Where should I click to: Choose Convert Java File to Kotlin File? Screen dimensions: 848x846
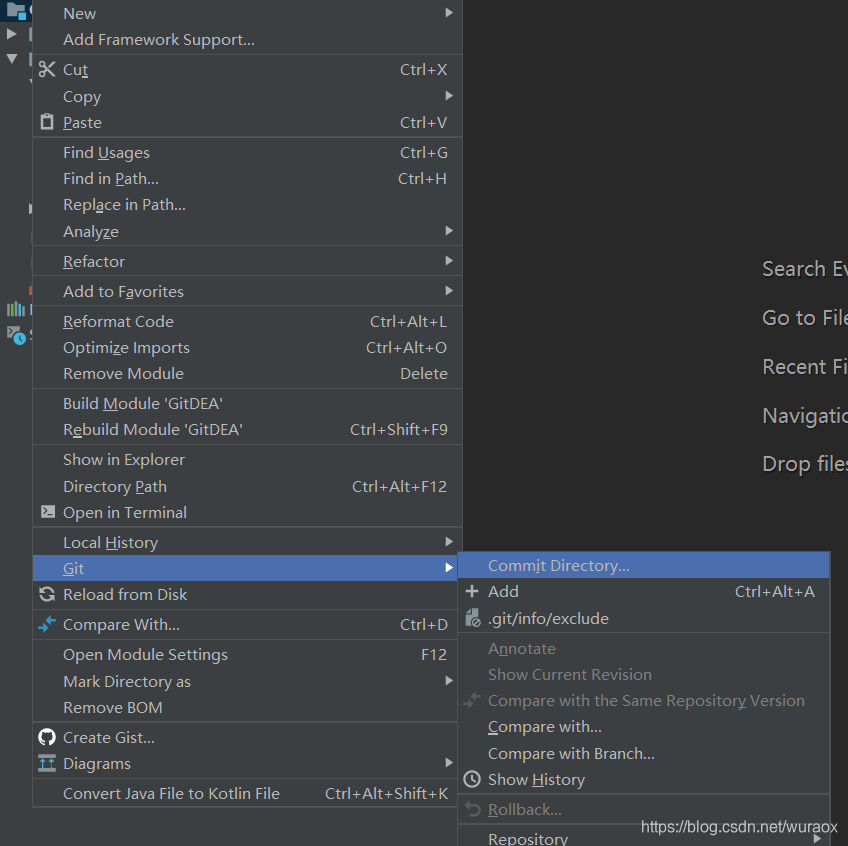[x=246, y=794]
